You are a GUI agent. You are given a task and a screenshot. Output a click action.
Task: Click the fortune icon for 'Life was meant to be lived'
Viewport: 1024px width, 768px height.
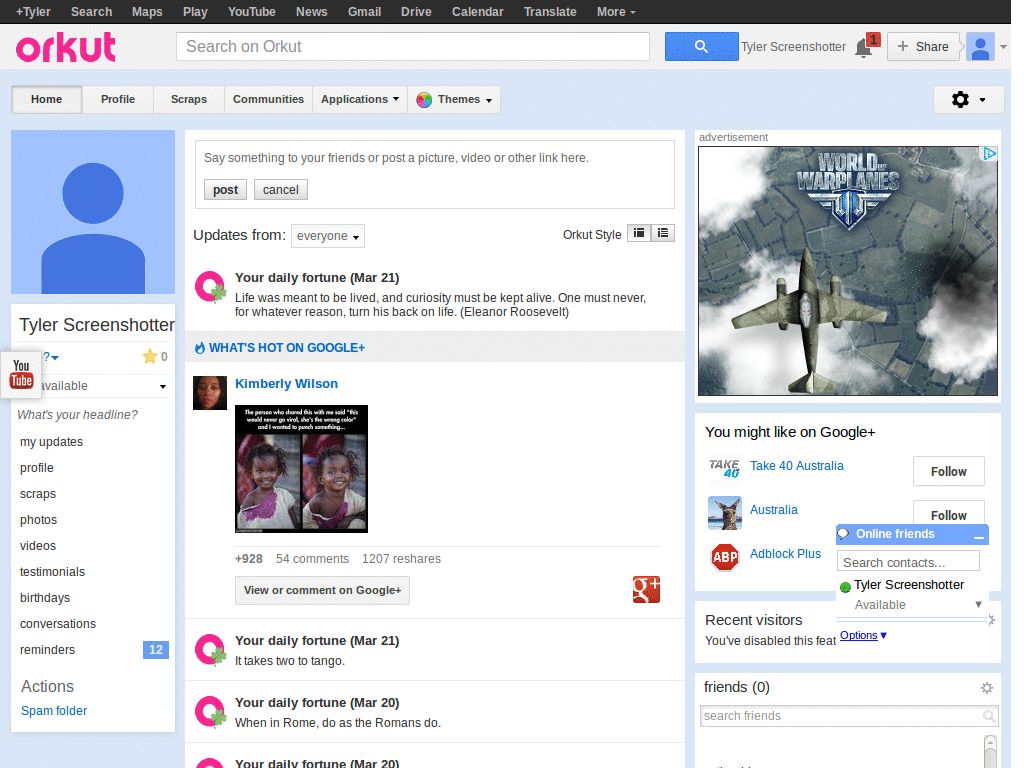[210, 287]
